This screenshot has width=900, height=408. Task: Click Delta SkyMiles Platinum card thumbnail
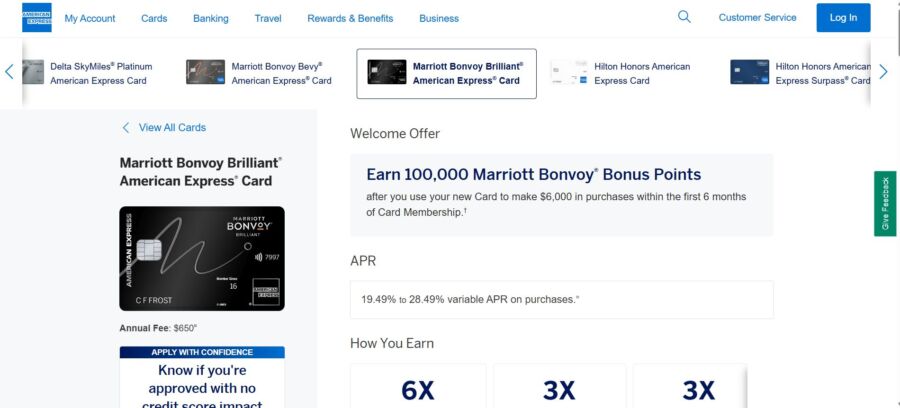33,72
